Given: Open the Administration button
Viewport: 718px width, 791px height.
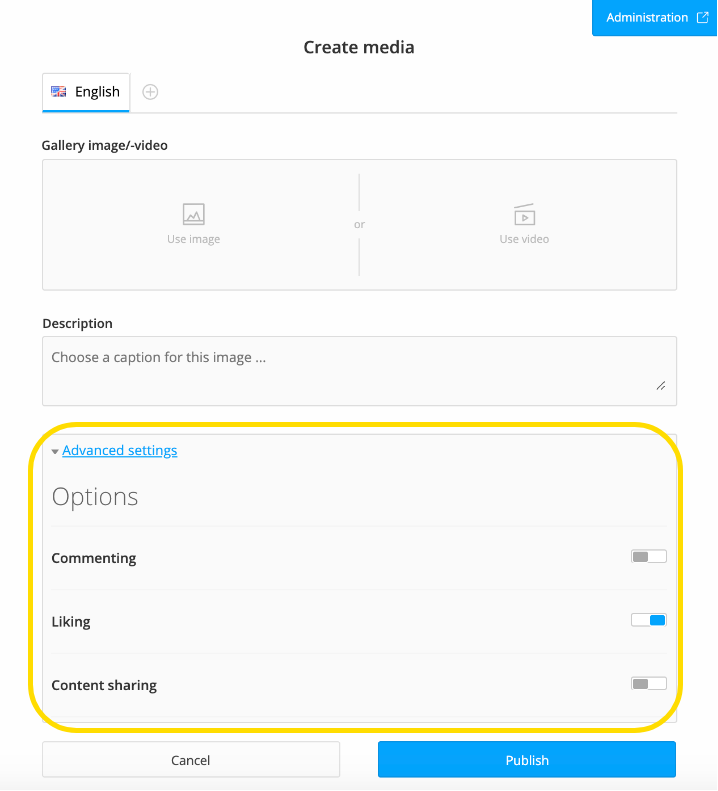Looking at the screenshot, I should 654,18.
